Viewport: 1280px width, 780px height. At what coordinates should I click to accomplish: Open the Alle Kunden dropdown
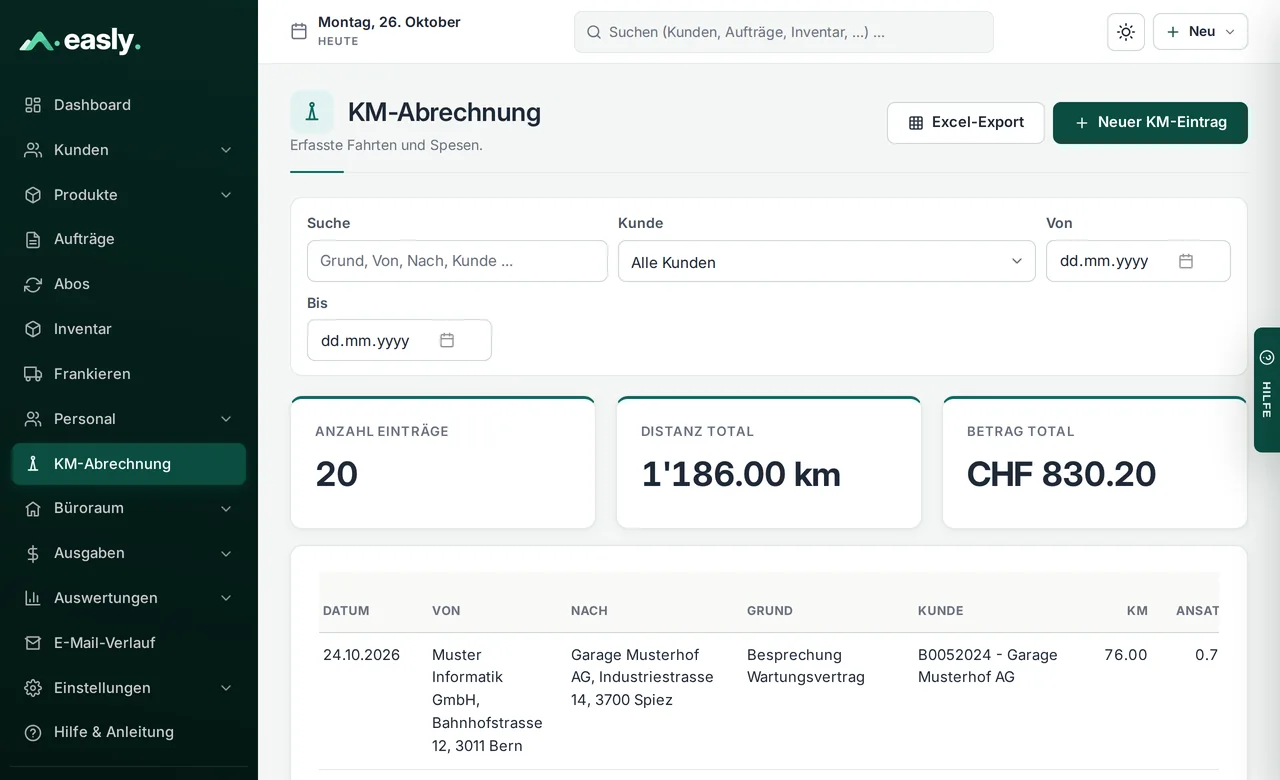tap(827, 261)
